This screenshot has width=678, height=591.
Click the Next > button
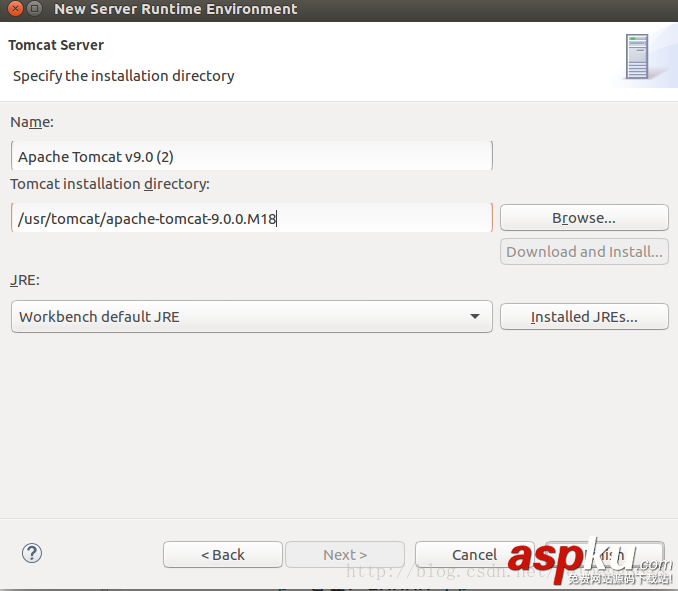click(x=345, y=555)
